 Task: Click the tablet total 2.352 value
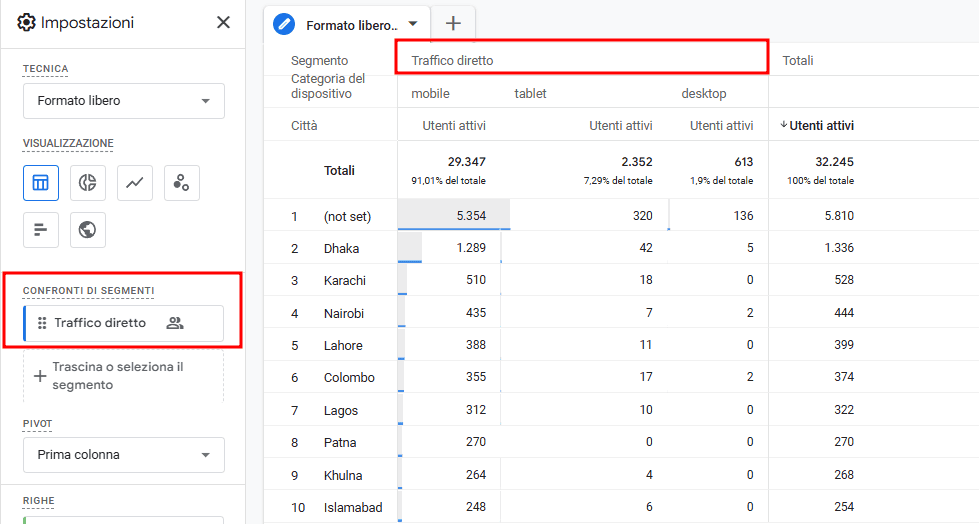click(x=637, y=162)
